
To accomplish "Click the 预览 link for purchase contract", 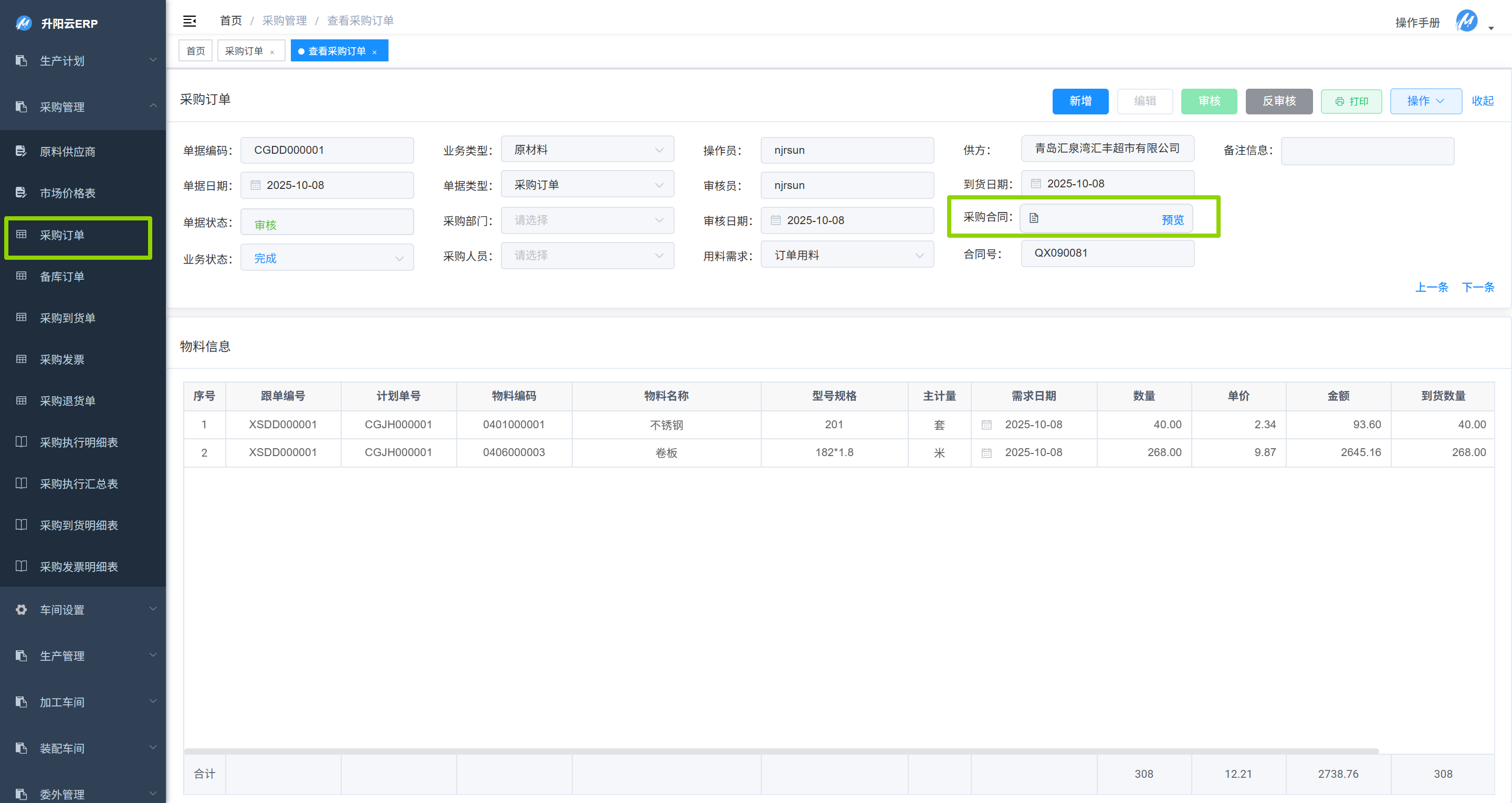I will [x=1172, y=219].
